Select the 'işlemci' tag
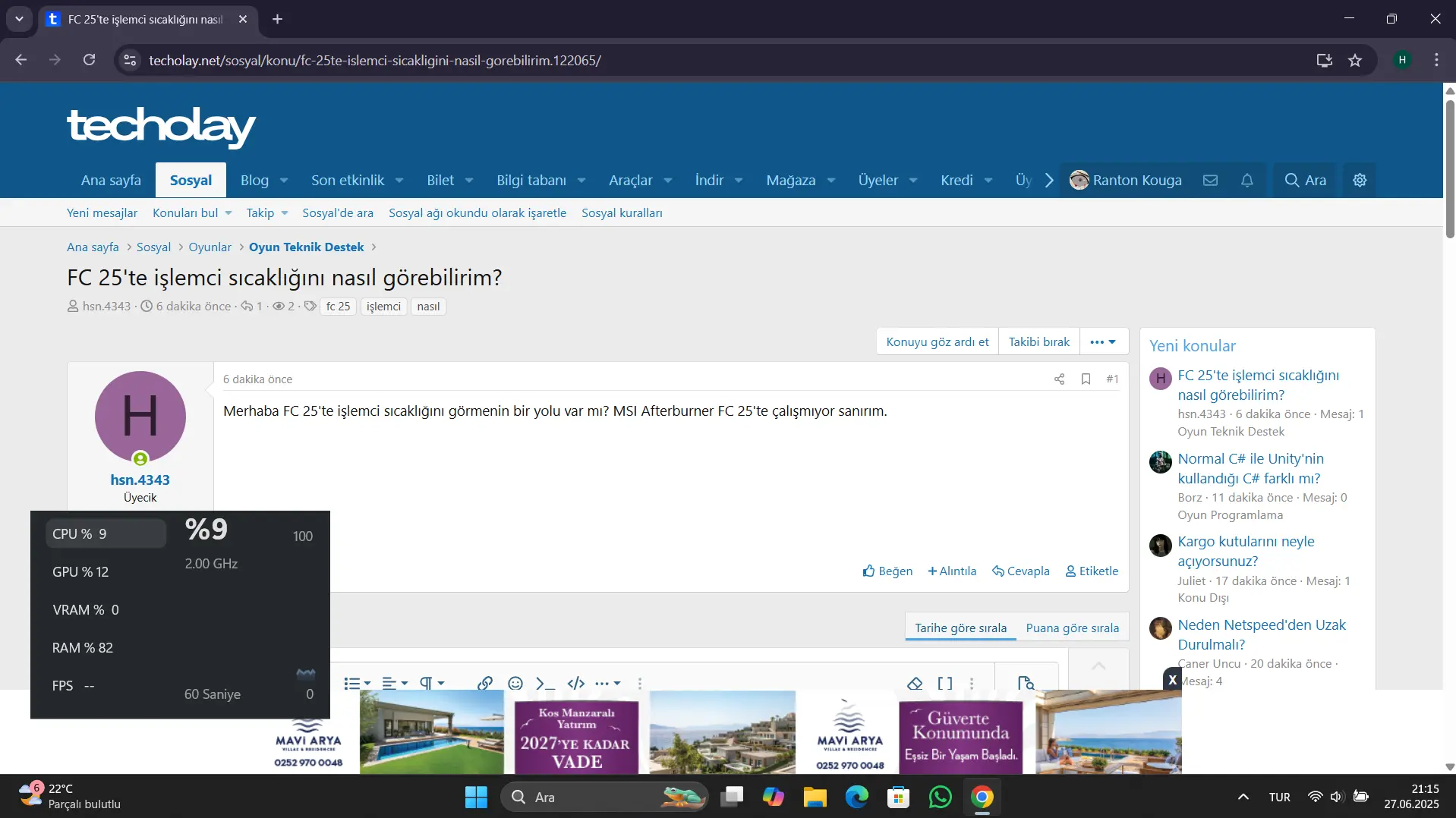 tap(383, 307)
